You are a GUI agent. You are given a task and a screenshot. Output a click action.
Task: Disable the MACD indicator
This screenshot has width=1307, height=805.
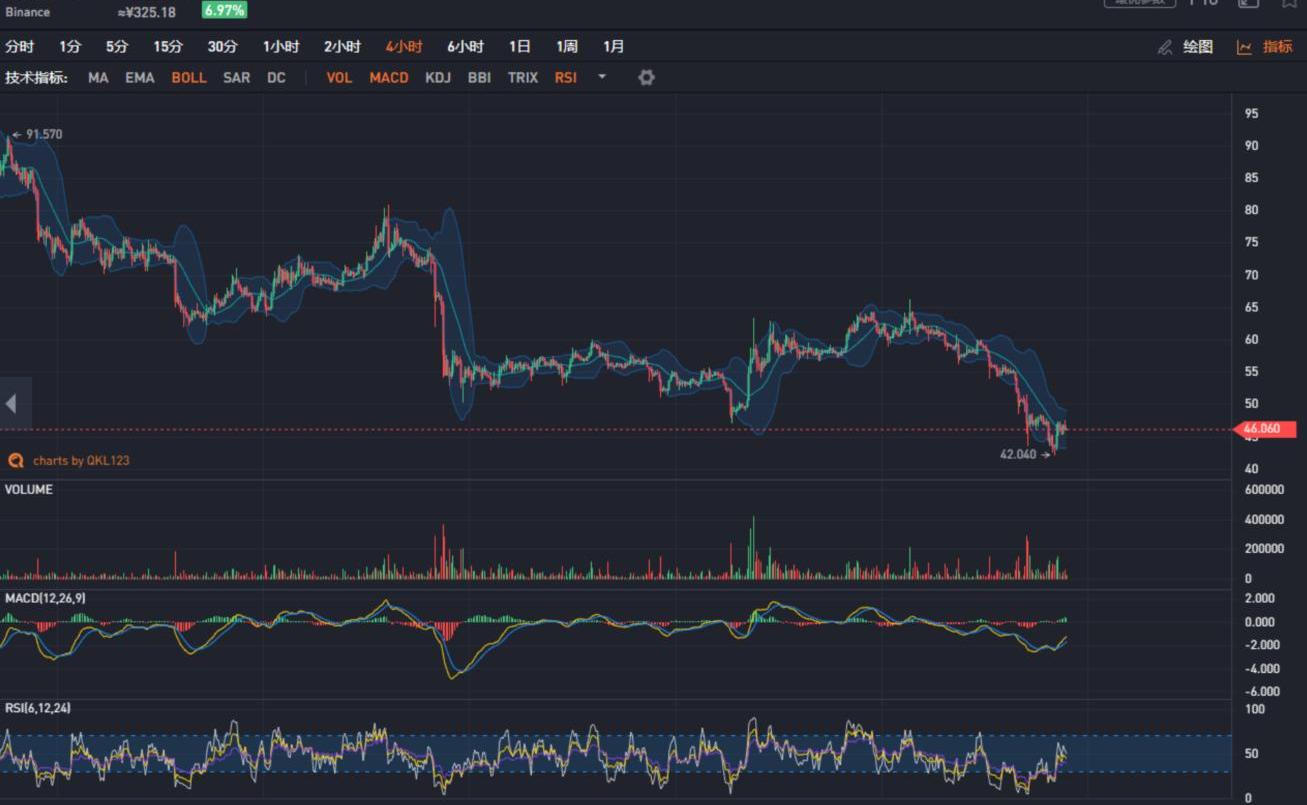point(388,77)
